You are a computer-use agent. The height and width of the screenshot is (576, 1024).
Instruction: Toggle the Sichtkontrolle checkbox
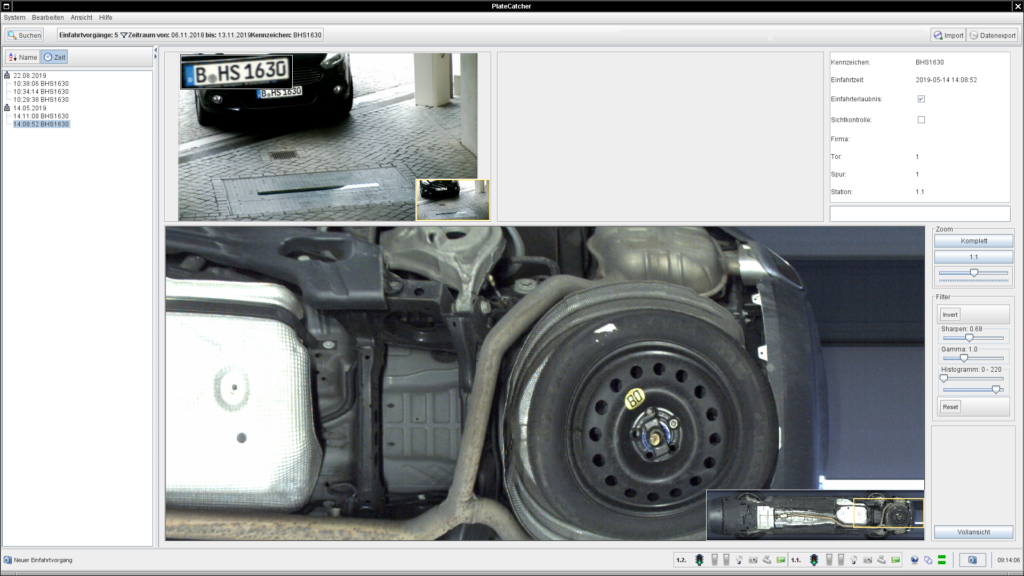[921, 120]
